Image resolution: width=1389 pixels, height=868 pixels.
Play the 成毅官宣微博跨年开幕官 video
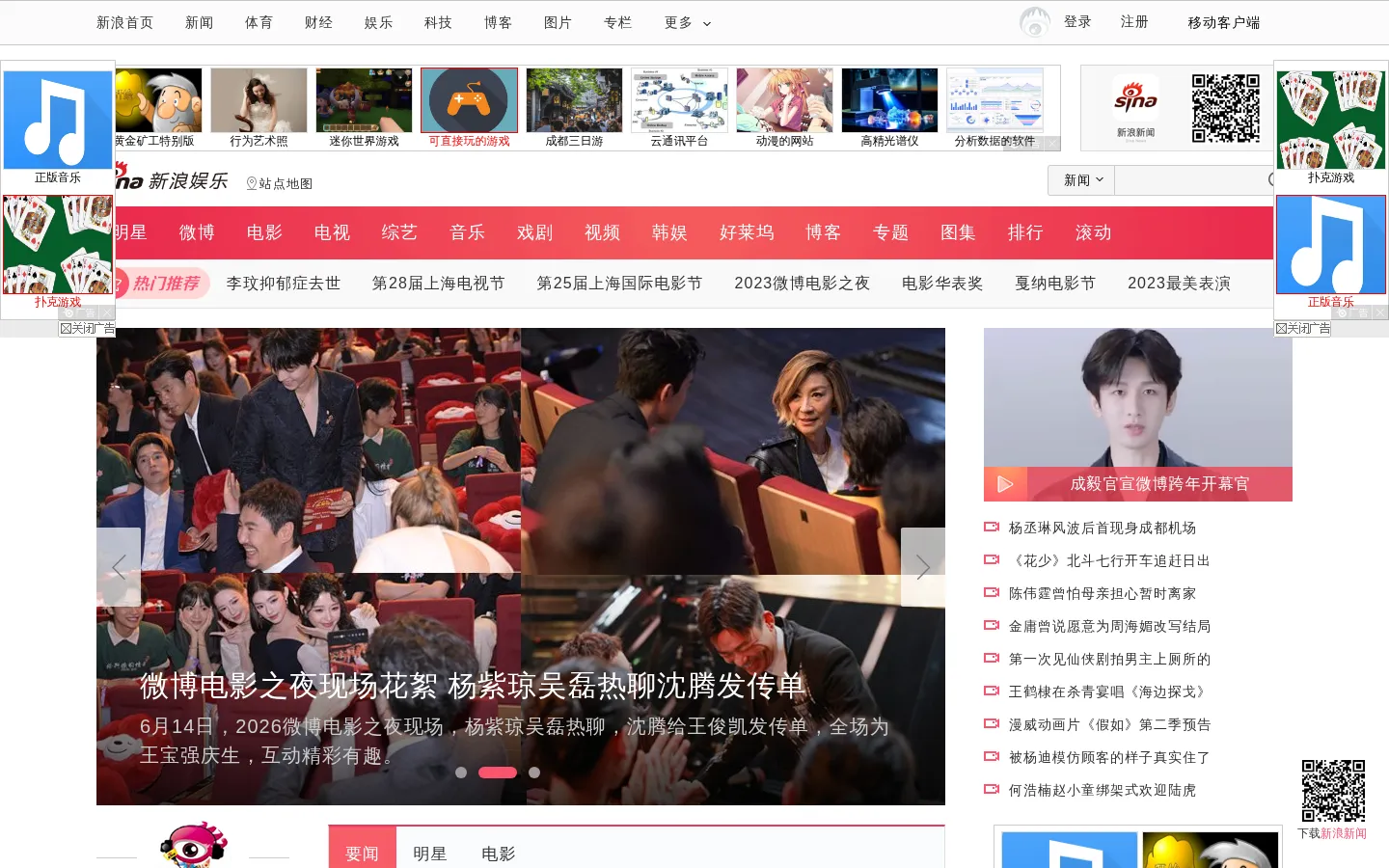point(1005,484)
